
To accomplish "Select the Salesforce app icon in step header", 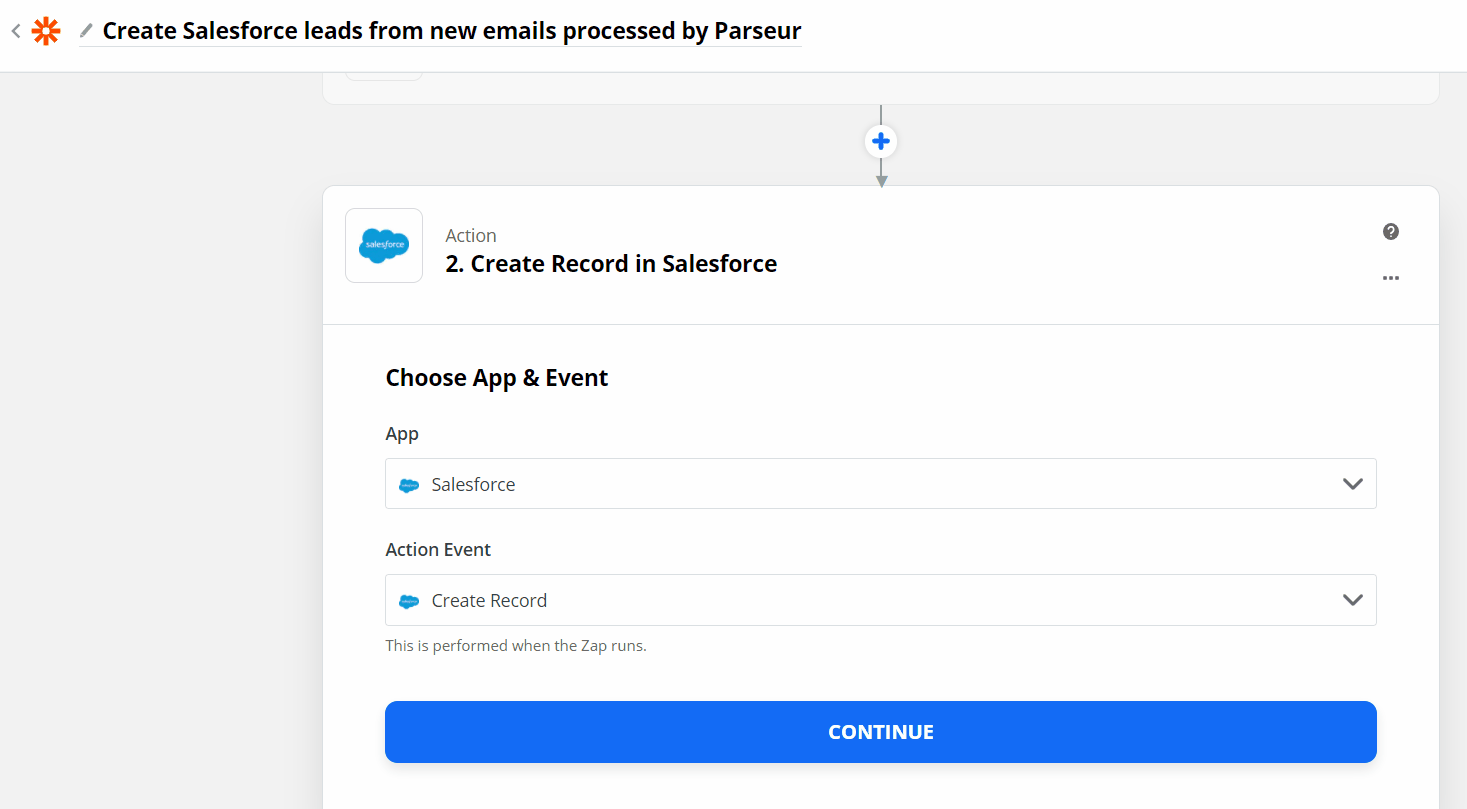I will [384, 245].
